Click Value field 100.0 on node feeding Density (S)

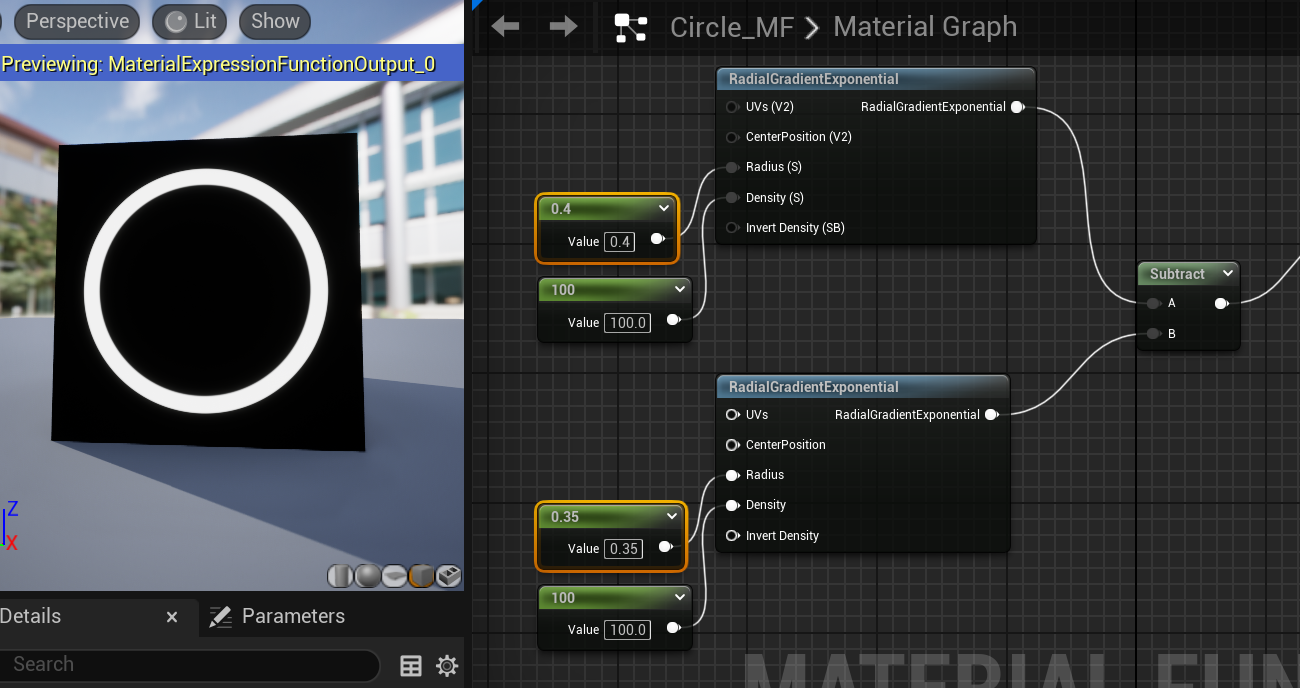click(628, 322)
